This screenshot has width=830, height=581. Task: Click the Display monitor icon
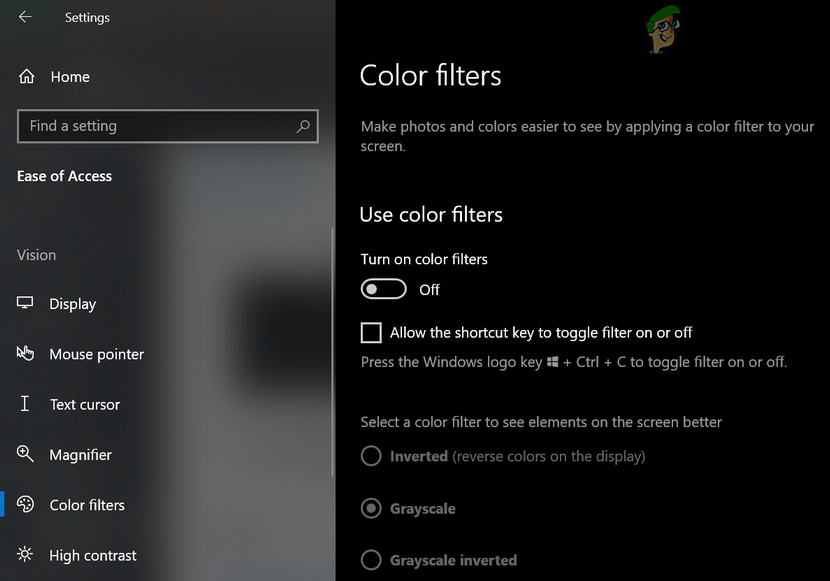[26, 304]
